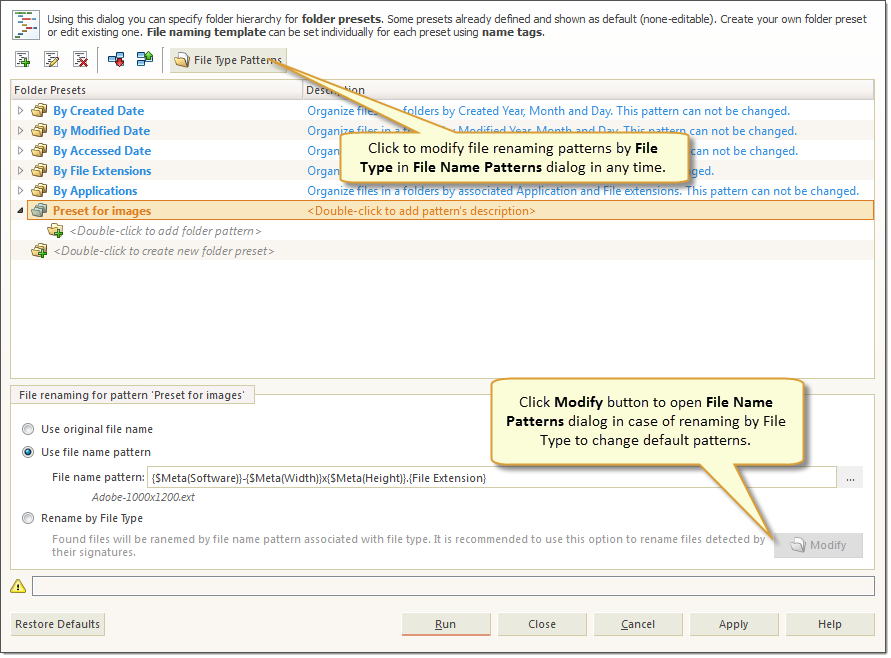
Task: Select the By File Extensions preset
Action: click(x=102, y=170)
